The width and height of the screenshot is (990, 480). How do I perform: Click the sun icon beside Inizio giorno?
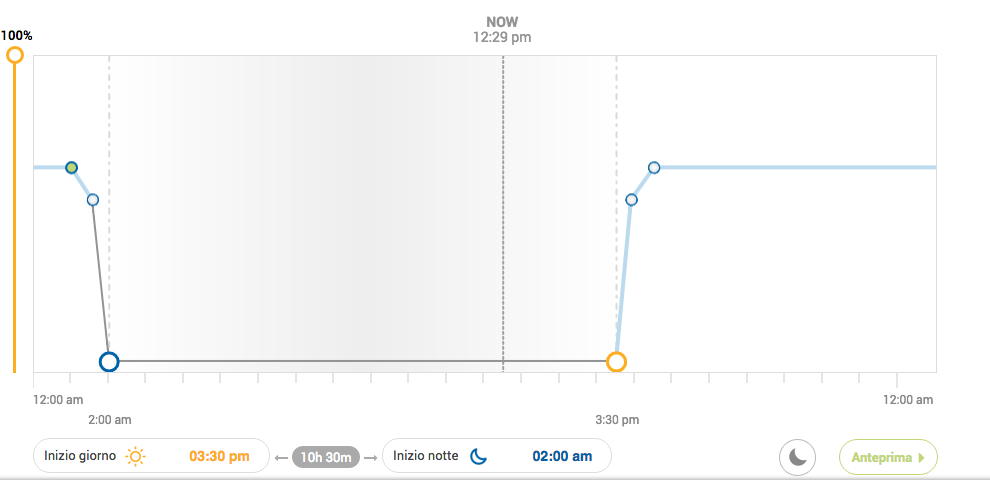click(x=135, y=456)
